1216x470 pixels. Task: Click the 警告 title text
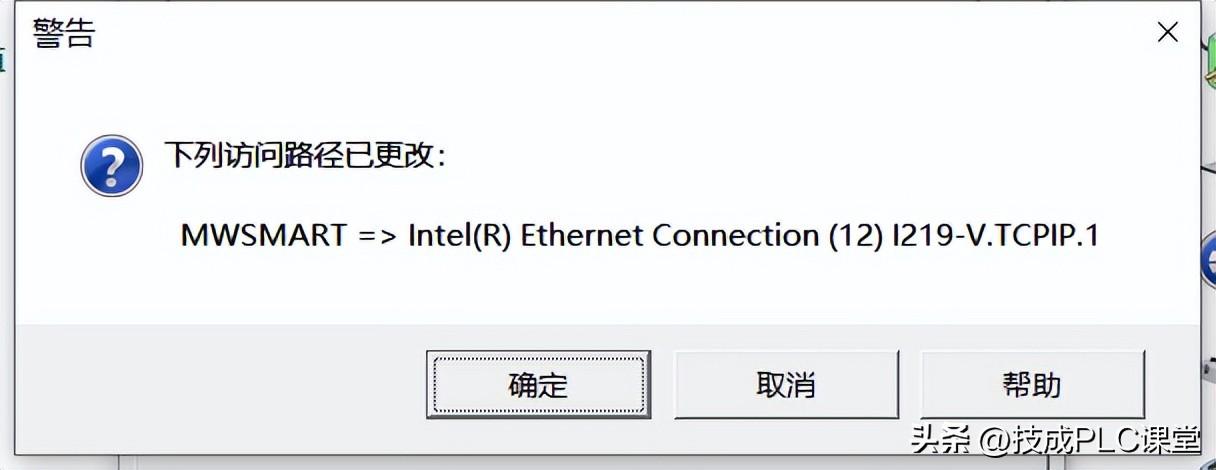[64, 34]
